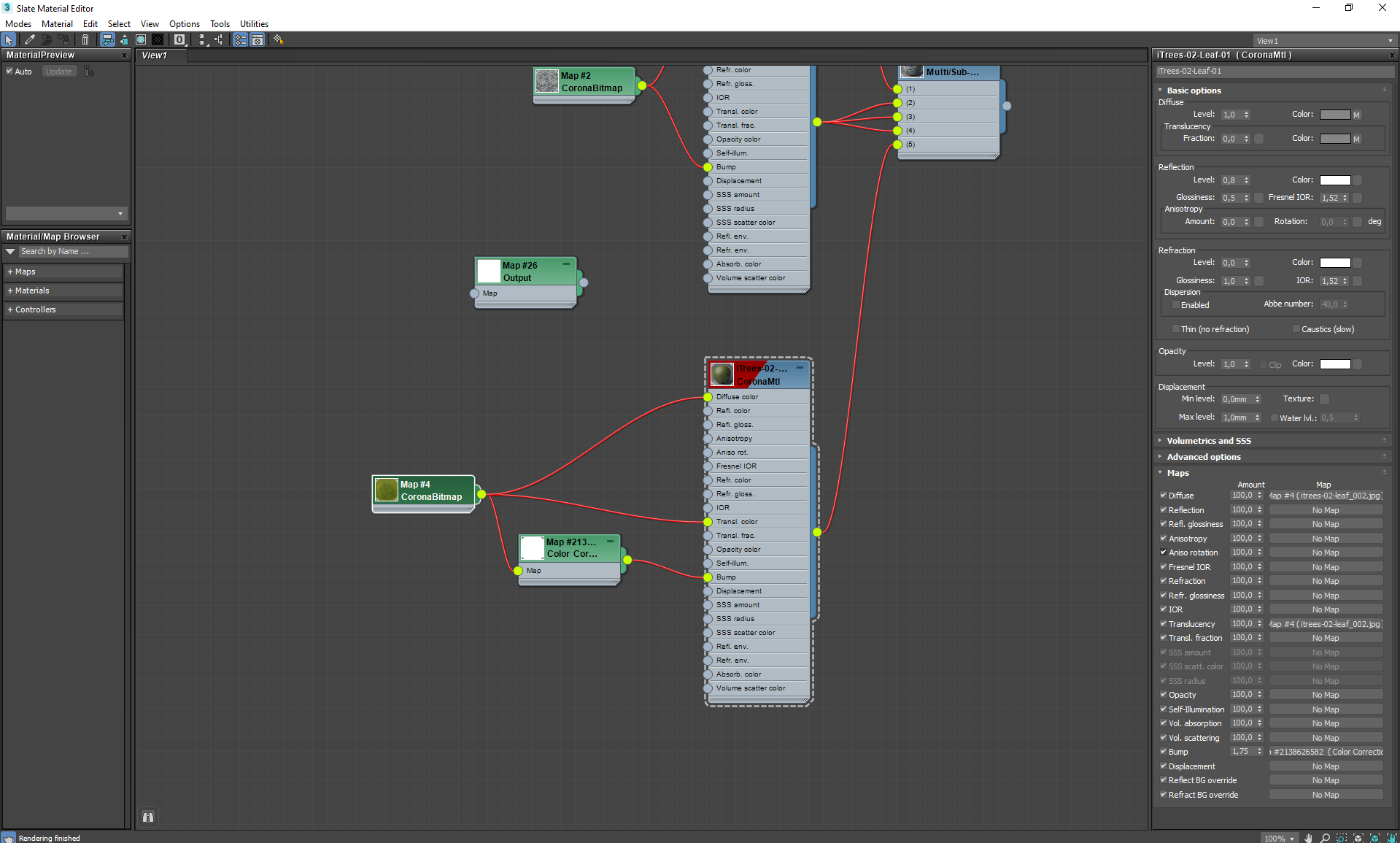Image resolution: width=1400 pixels, height=843 pixels.
Task: Click the binoculars search icon in View1
Action: (148, 817)
